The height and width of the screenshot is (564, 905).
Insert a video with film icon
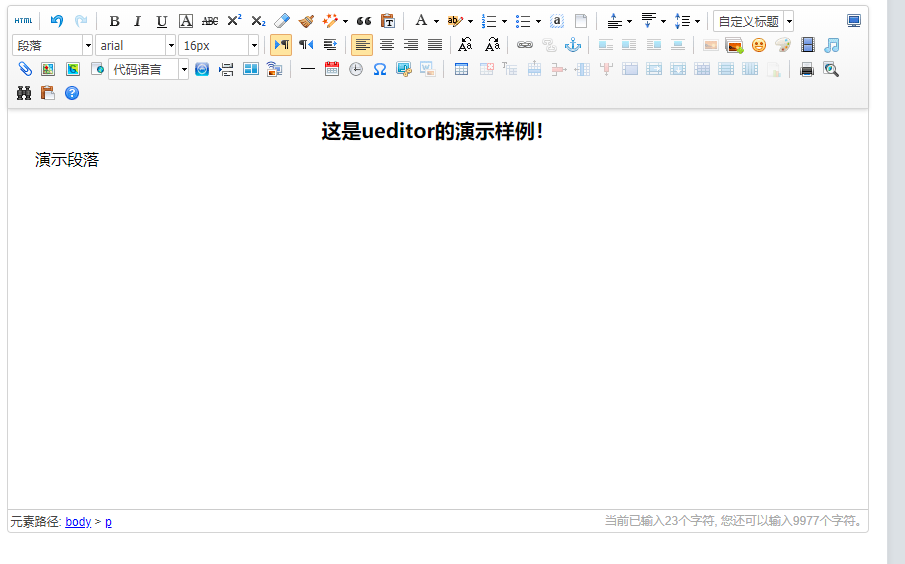point(807,44)
